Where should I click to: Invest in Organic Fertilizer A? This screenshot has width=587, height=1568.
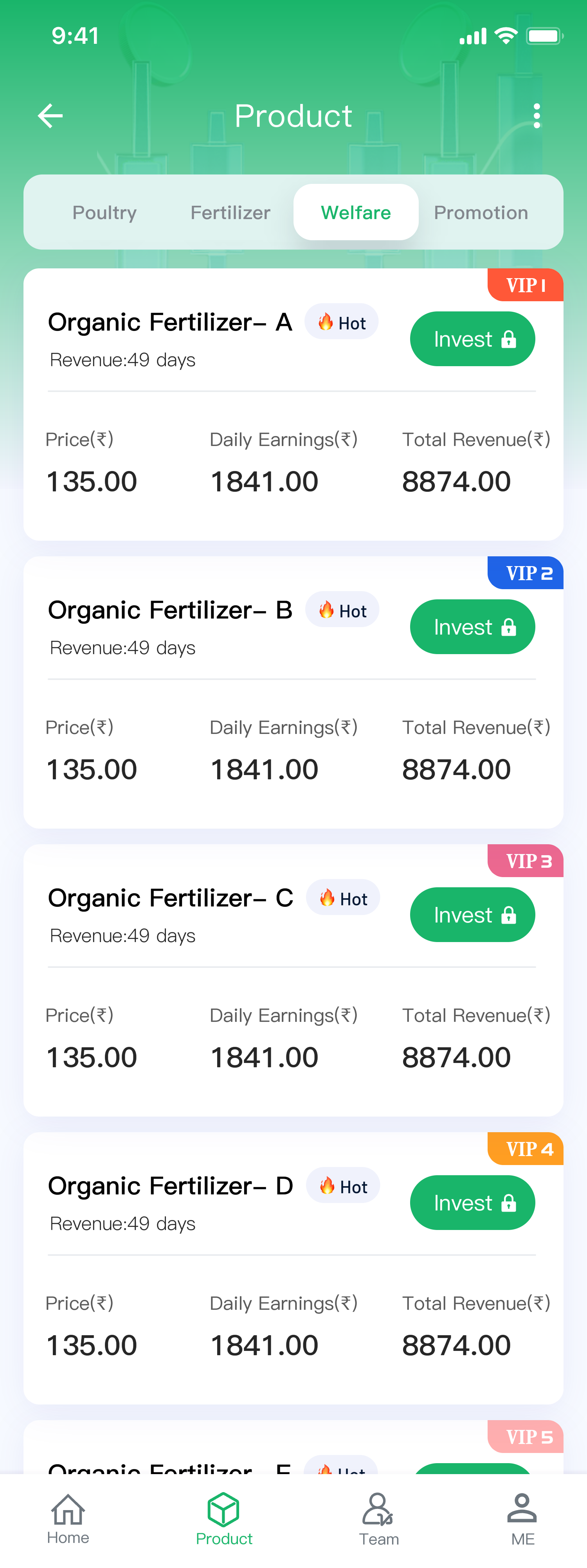[472, 339]
